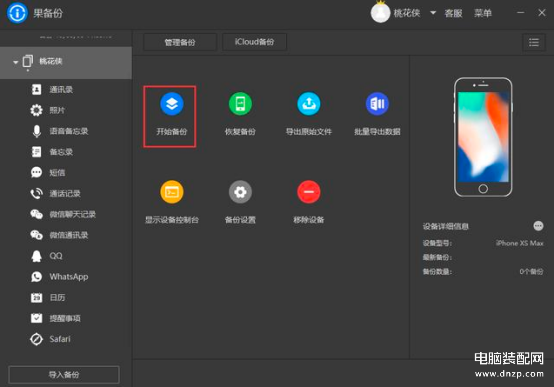Select the 导出原始文件 export icon

(x=309, y=104)
